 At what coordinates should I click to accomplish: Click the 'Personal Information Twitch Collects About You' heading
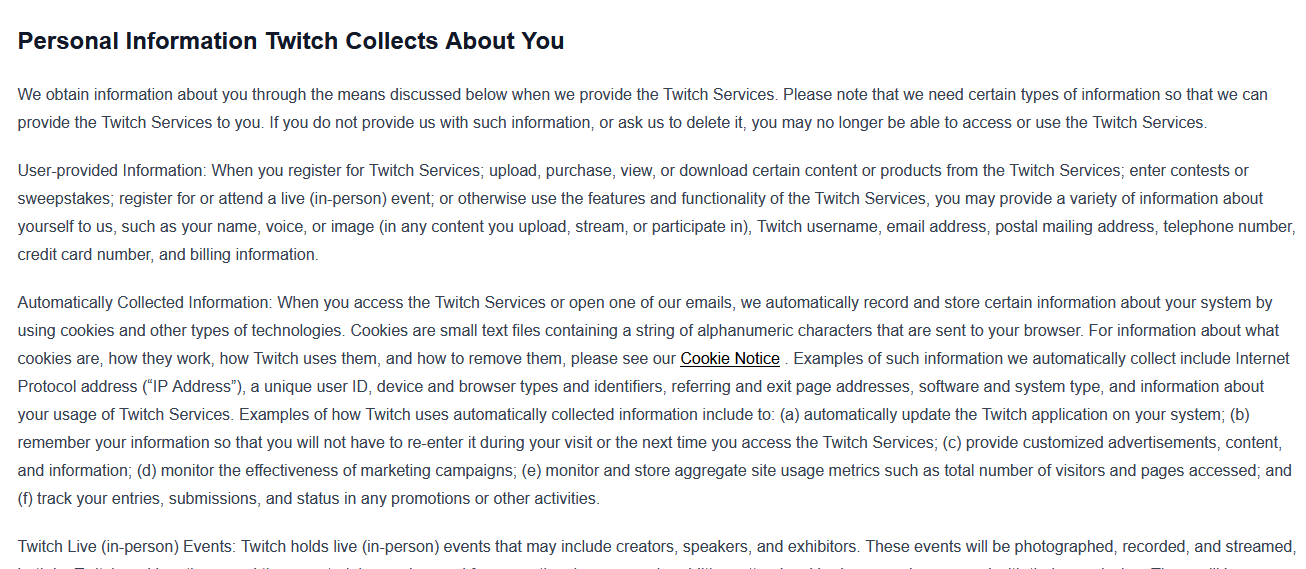(291, 41)
